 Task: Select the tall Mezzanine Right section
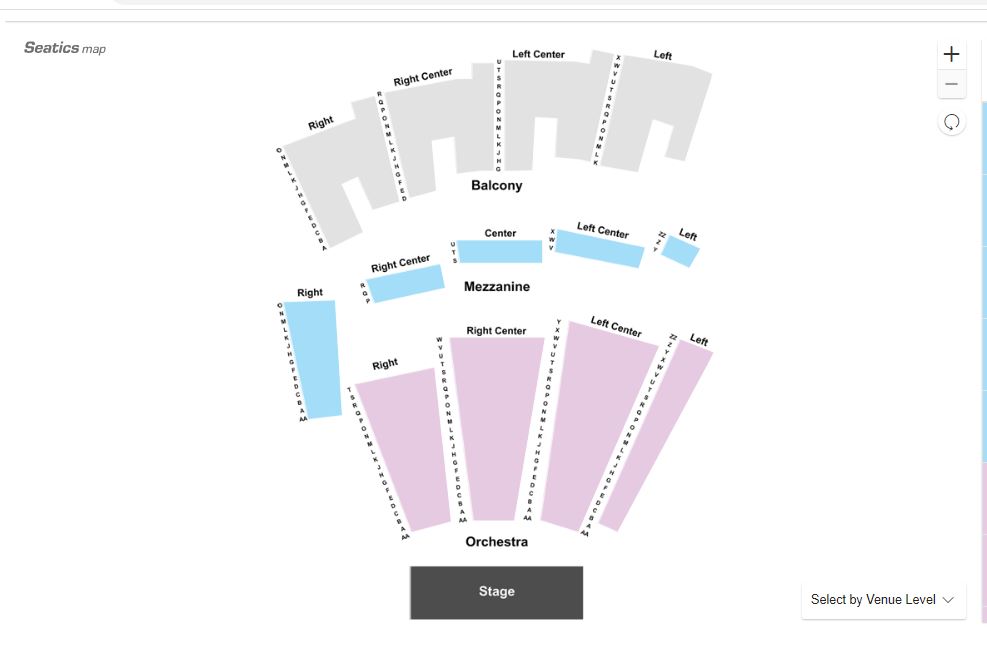point(313,359)
